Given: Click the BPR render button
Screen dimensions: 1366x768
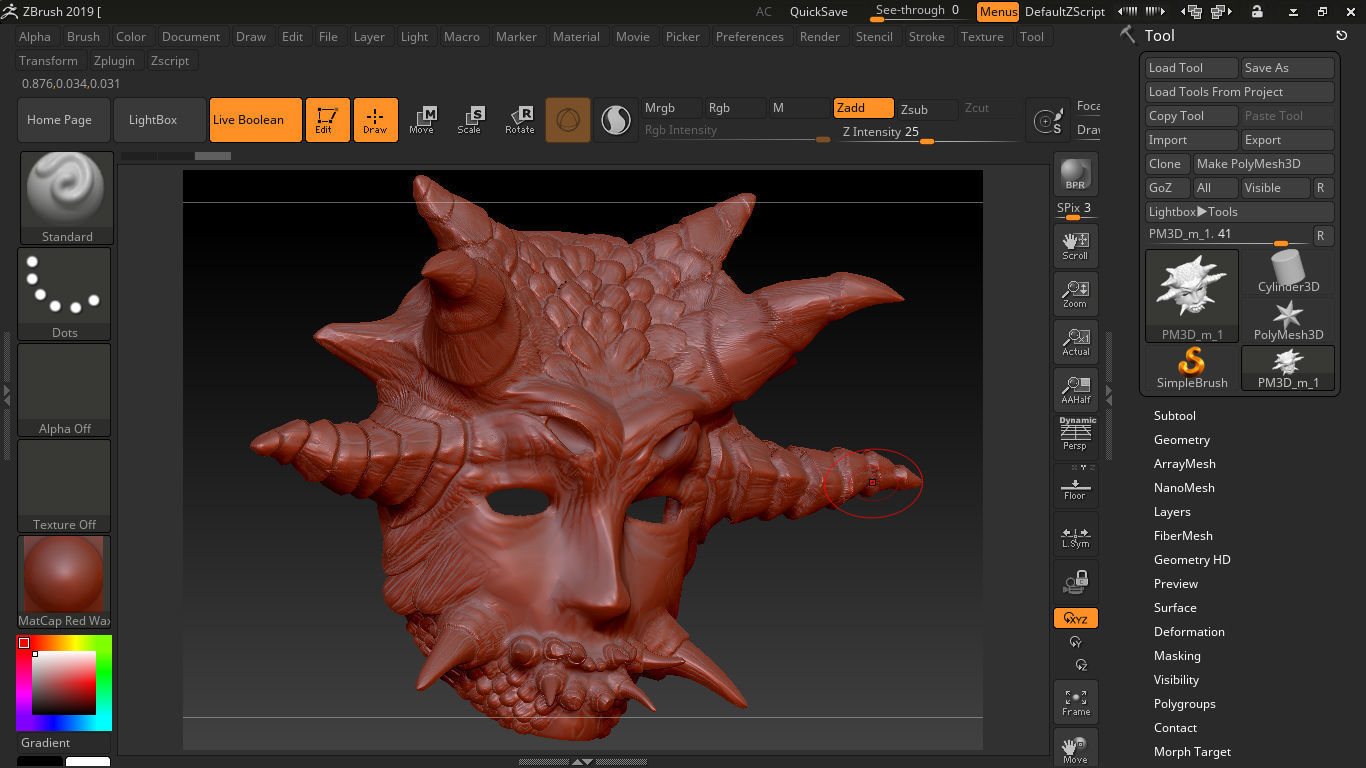Looking at the screenshot, I should 1075,174.
